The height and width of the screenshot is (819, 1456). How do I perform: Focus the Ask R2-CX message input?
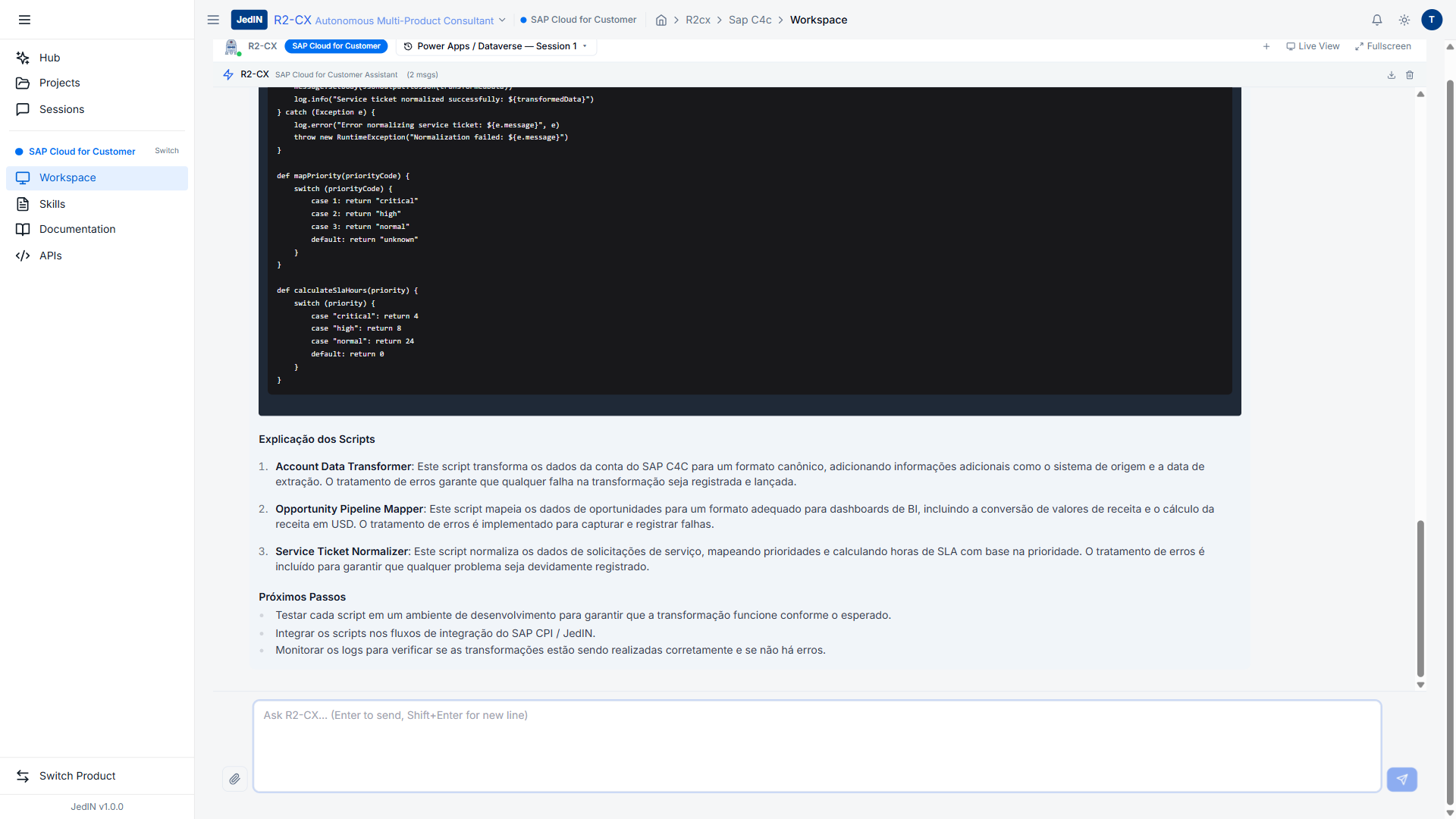(817, 746)
